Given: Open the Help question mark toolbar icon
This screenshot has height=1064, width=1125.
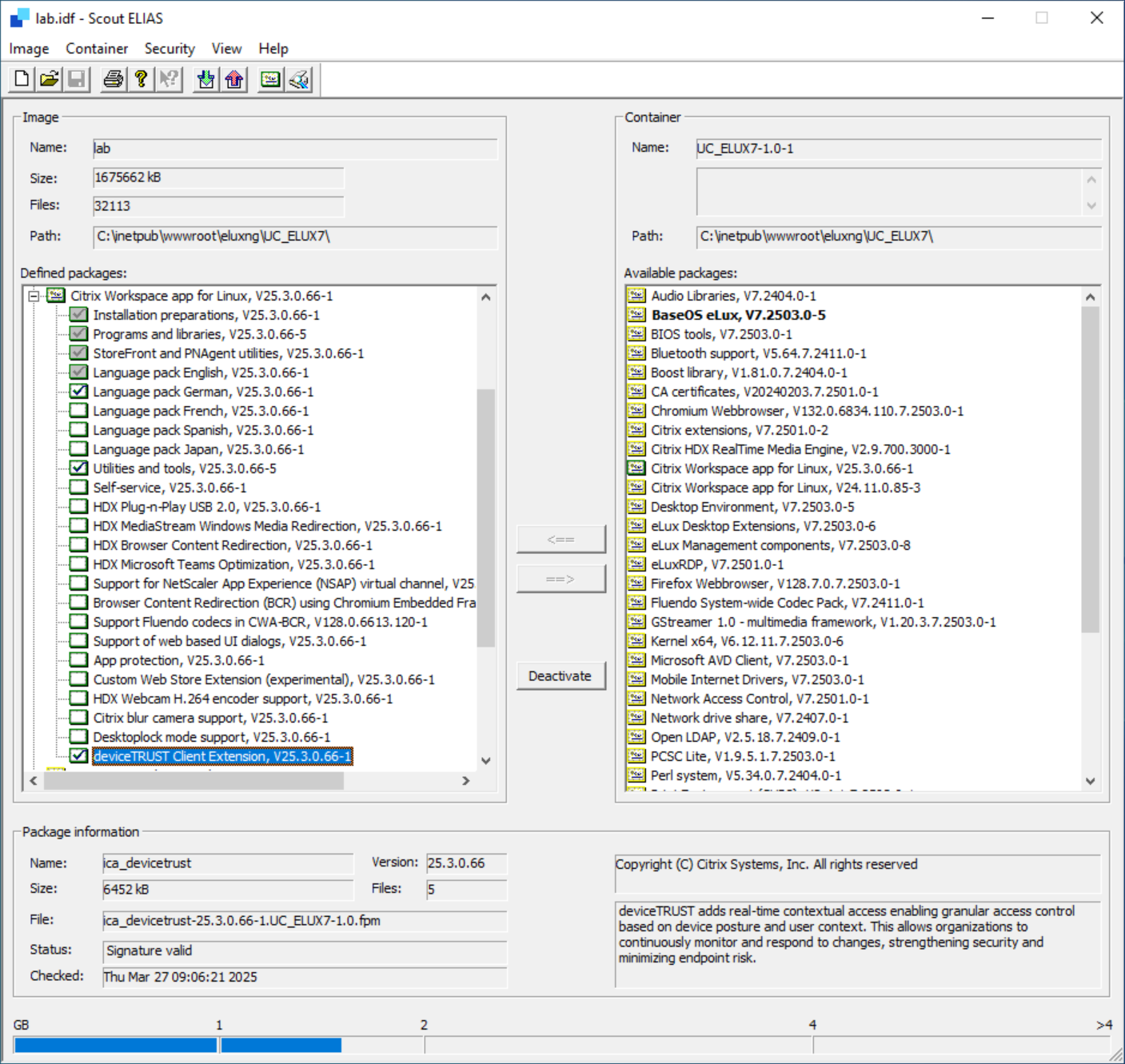Looking at the screenshot, I should (x=141, y=79).
